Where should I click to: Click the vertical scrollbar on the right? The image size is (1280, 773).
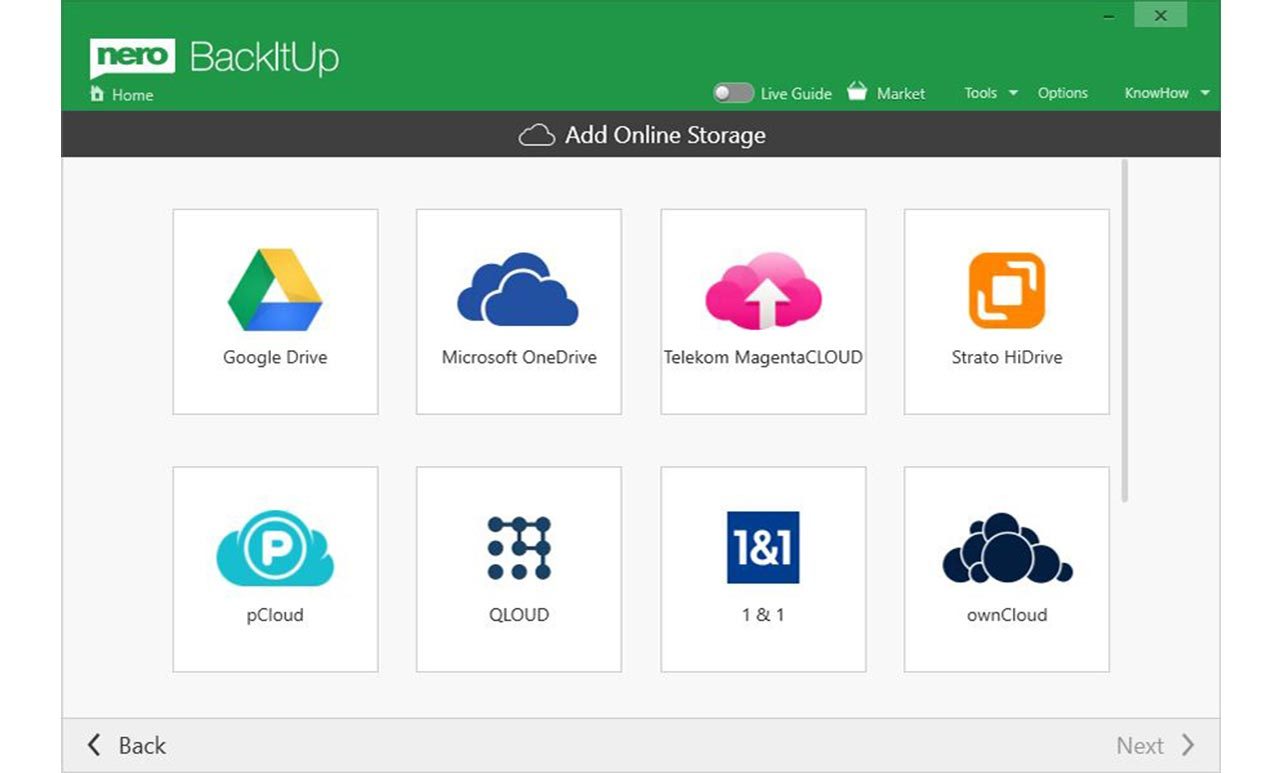pos(1125,330)
